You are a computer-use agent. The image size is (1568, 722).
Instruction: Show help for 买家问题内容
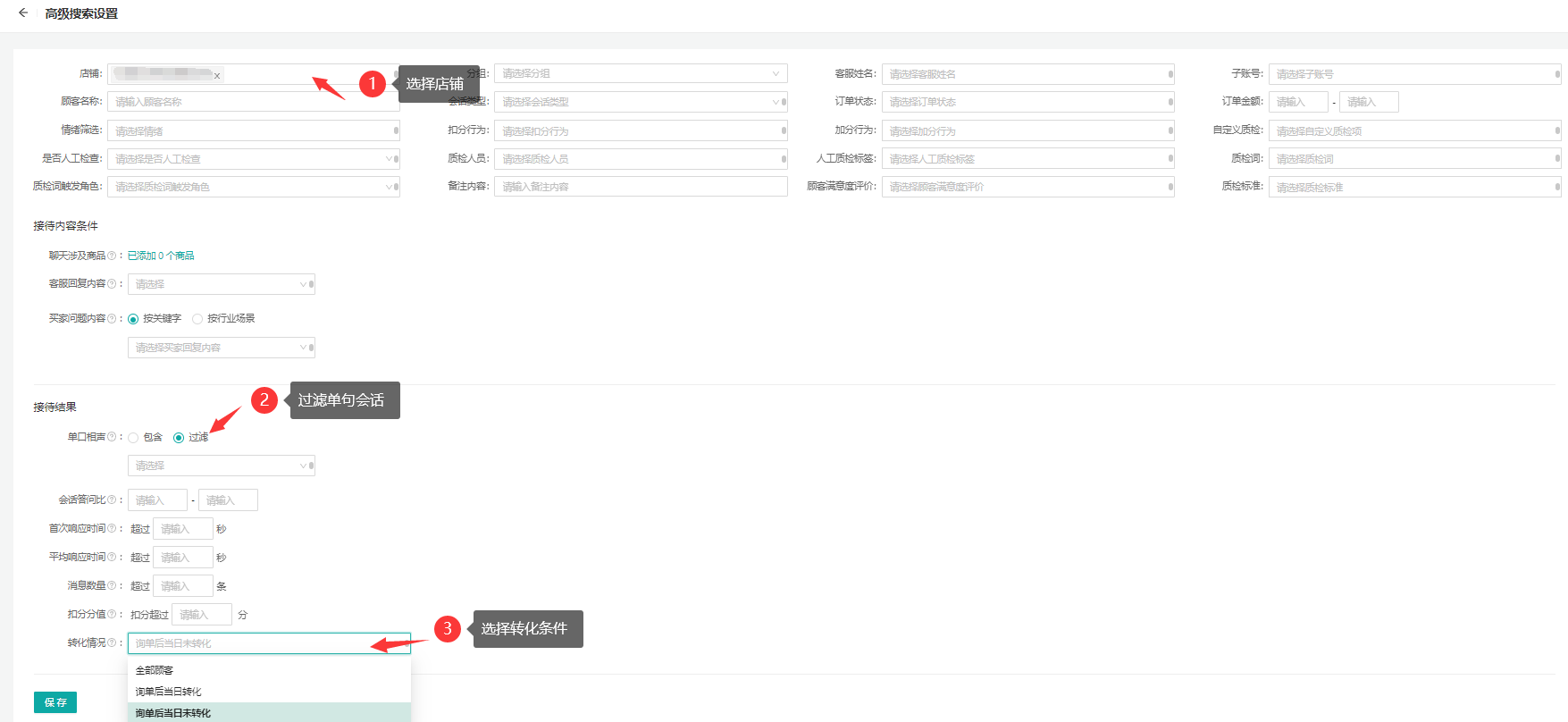(x=112, y=319)
